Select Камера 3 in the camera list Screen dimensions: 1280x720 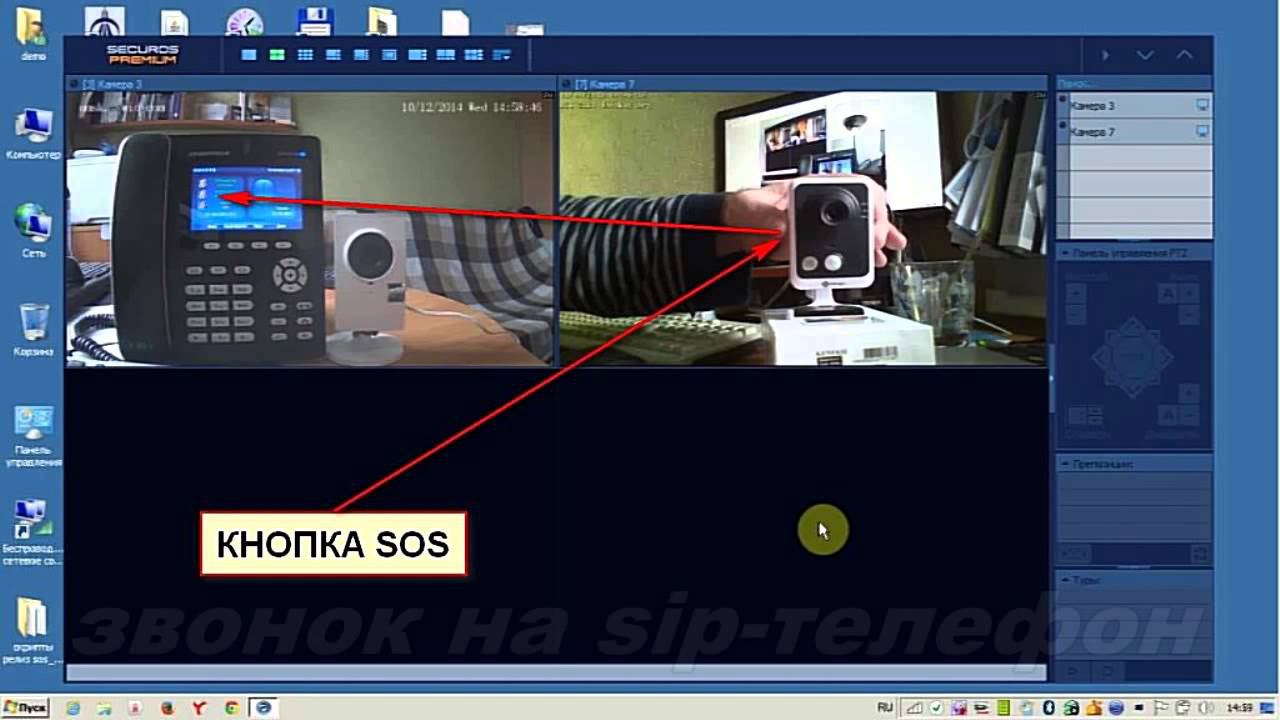coord(1135,105)
